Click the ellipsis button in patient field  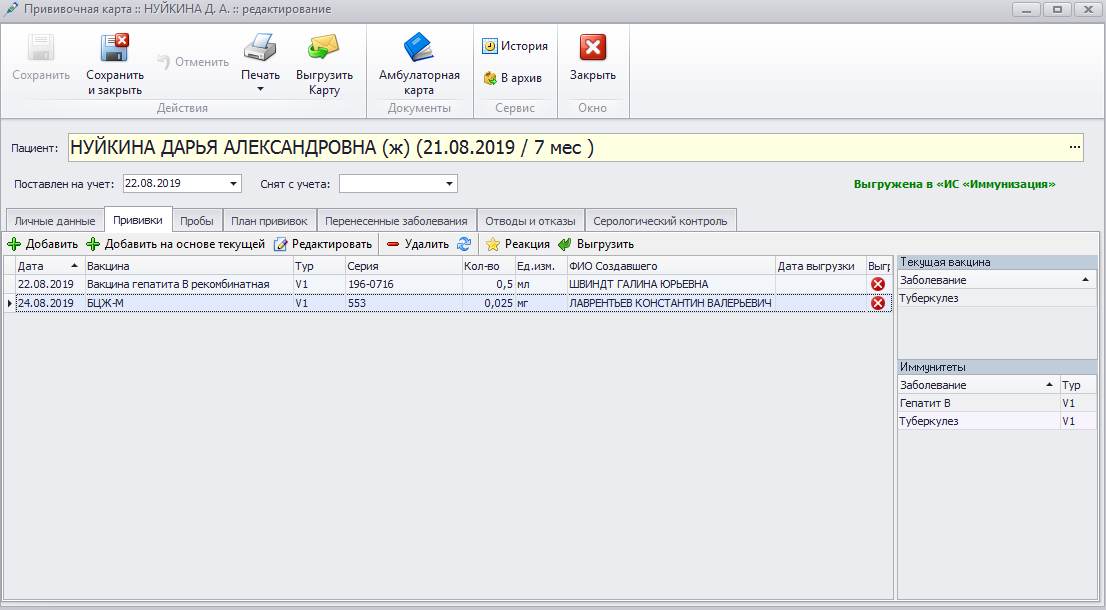click(1075, 148)
